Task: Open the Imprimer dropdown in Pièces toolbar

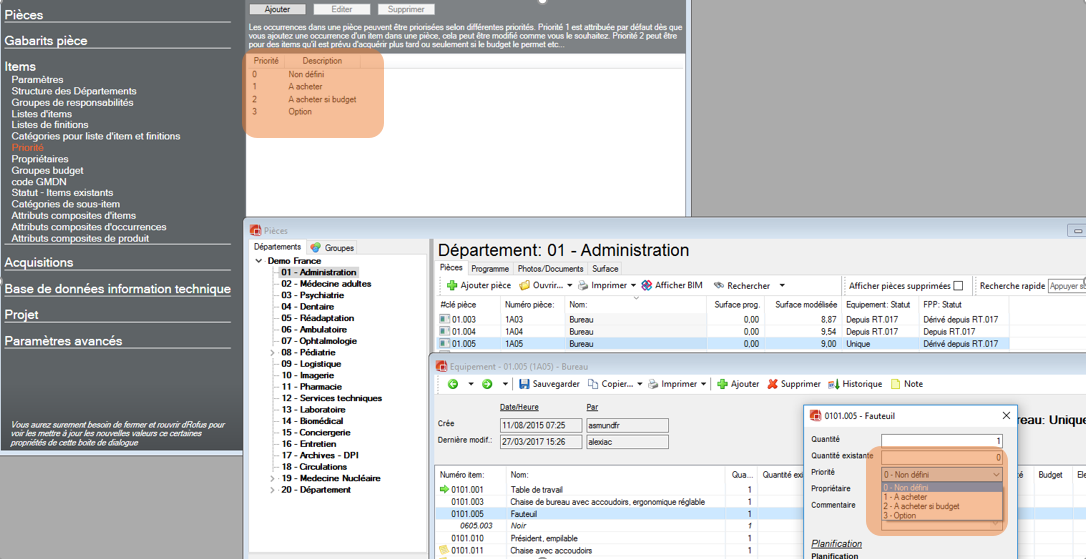Action: (x=633, y=286)
